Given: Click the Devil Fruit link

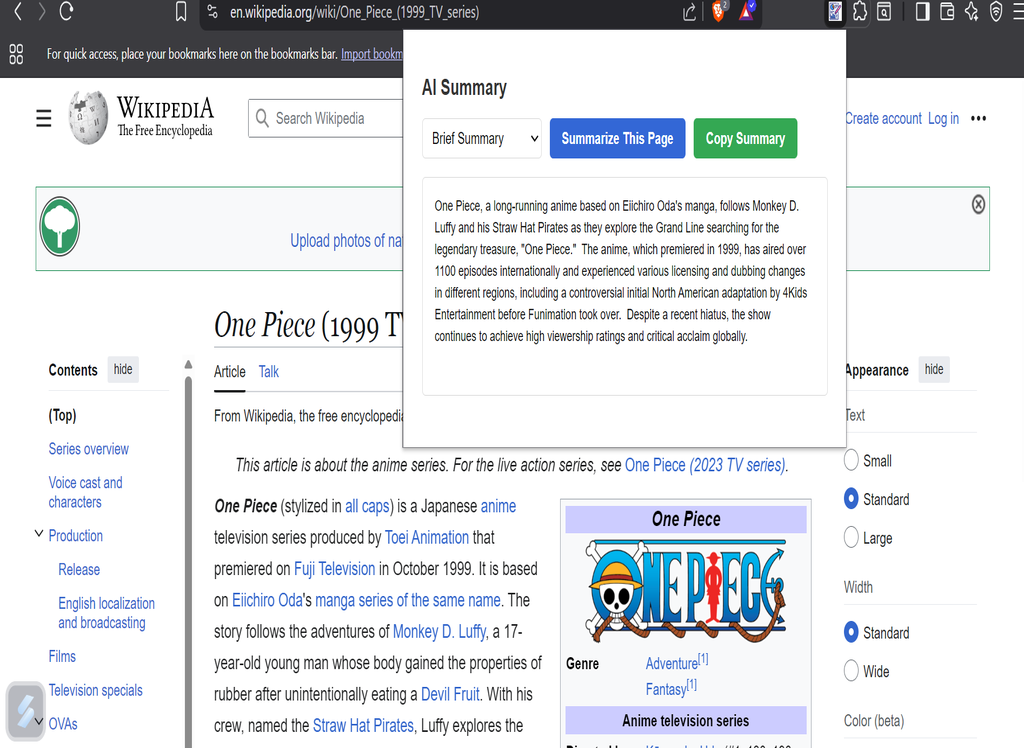Looking at the screenshot, I should 450,694.
